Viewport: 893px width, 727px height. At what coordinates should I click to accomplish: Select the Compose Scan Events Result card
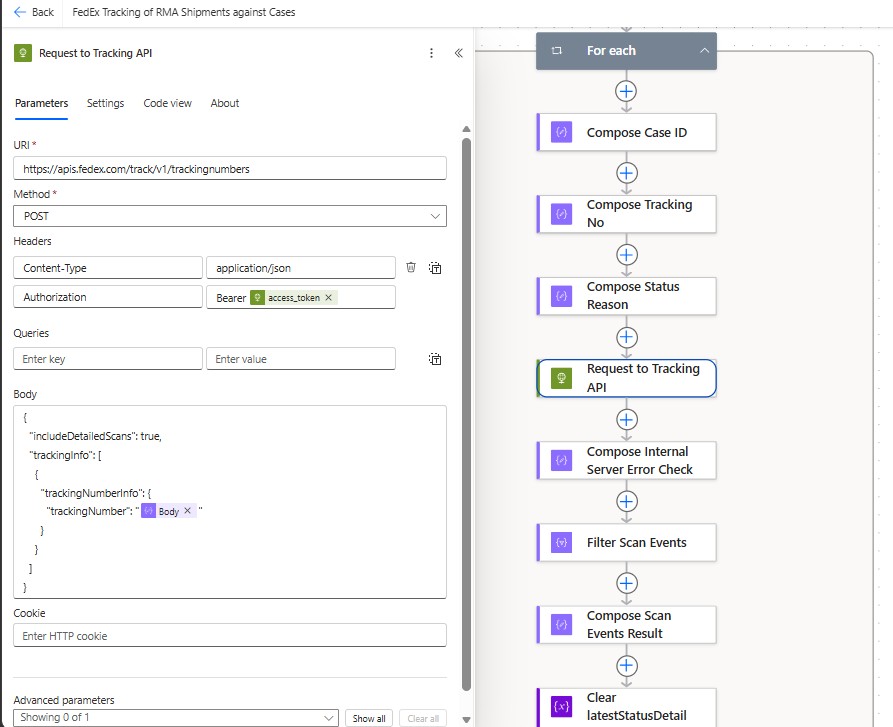[x=626, y=625]
